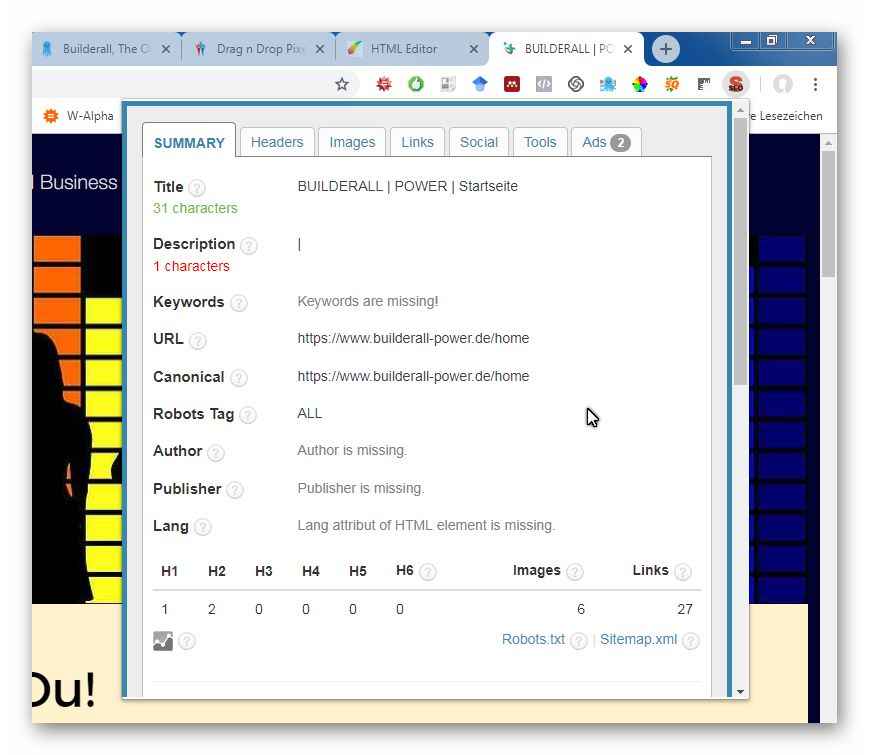Click the green circle extension icon
Image resolution: width=869 pixels, height=755 pixels.
pyautogui.click(x=415, y=84)
